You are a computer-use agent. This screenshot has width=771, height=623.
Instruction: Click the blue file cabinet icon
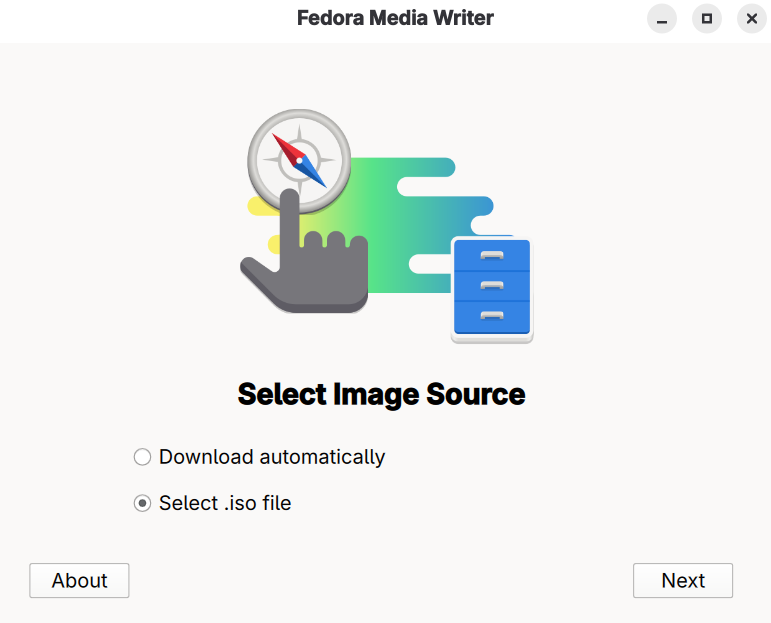click(491, 288)
